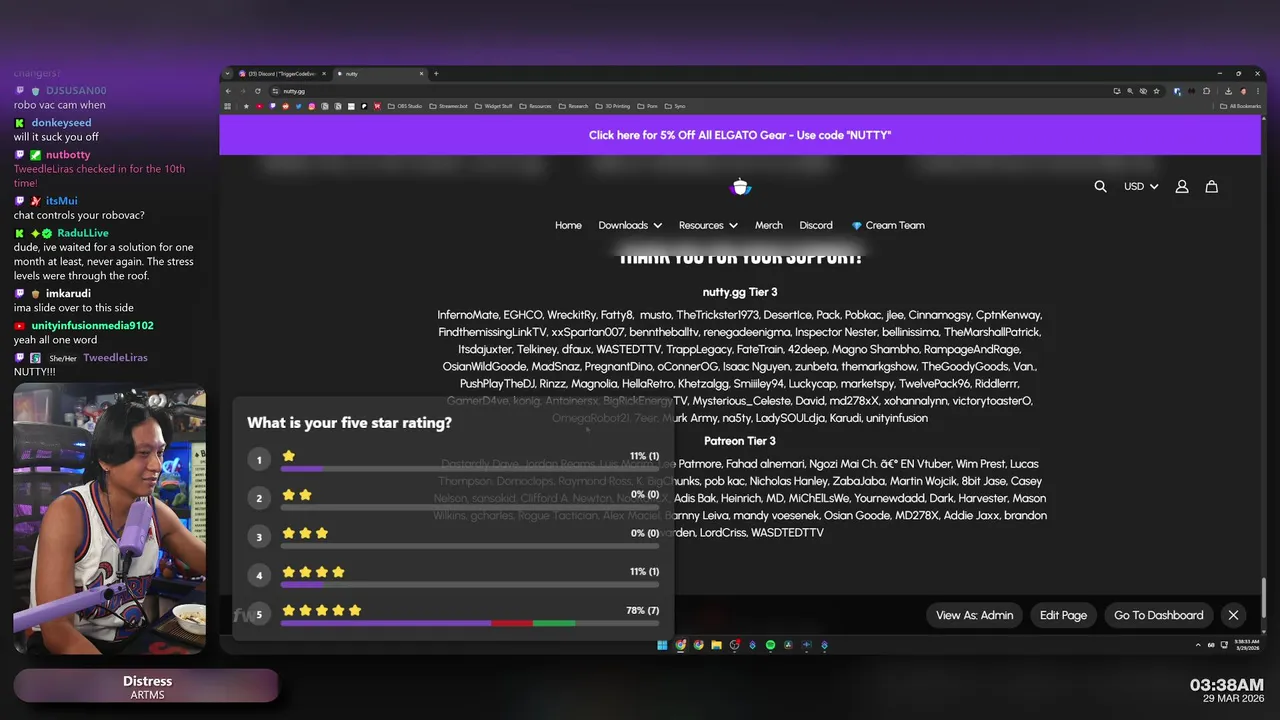Click the page vertical scrollbar thumb
Image resolution: width=1280 pixels, height=720 pixels.
tap(1263, 598)
